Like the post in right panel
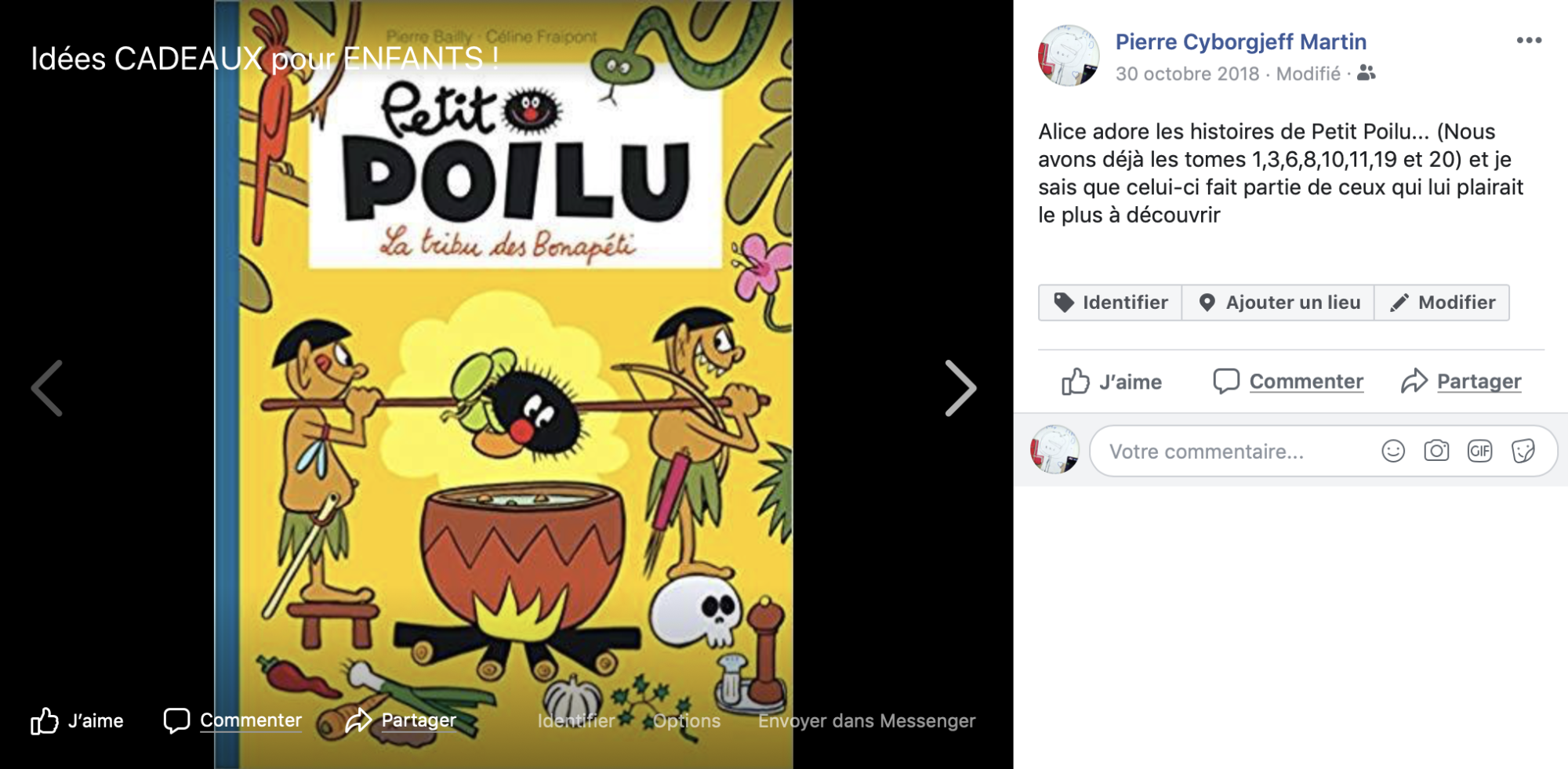 click(x=1112, y=382)
